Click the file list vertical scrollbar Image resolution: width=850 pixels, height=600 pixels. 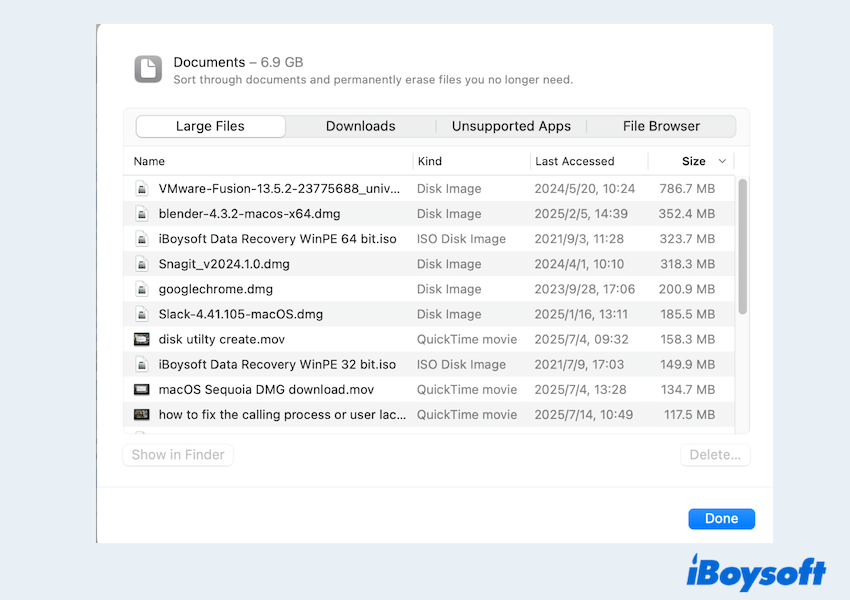coord(742,247)
